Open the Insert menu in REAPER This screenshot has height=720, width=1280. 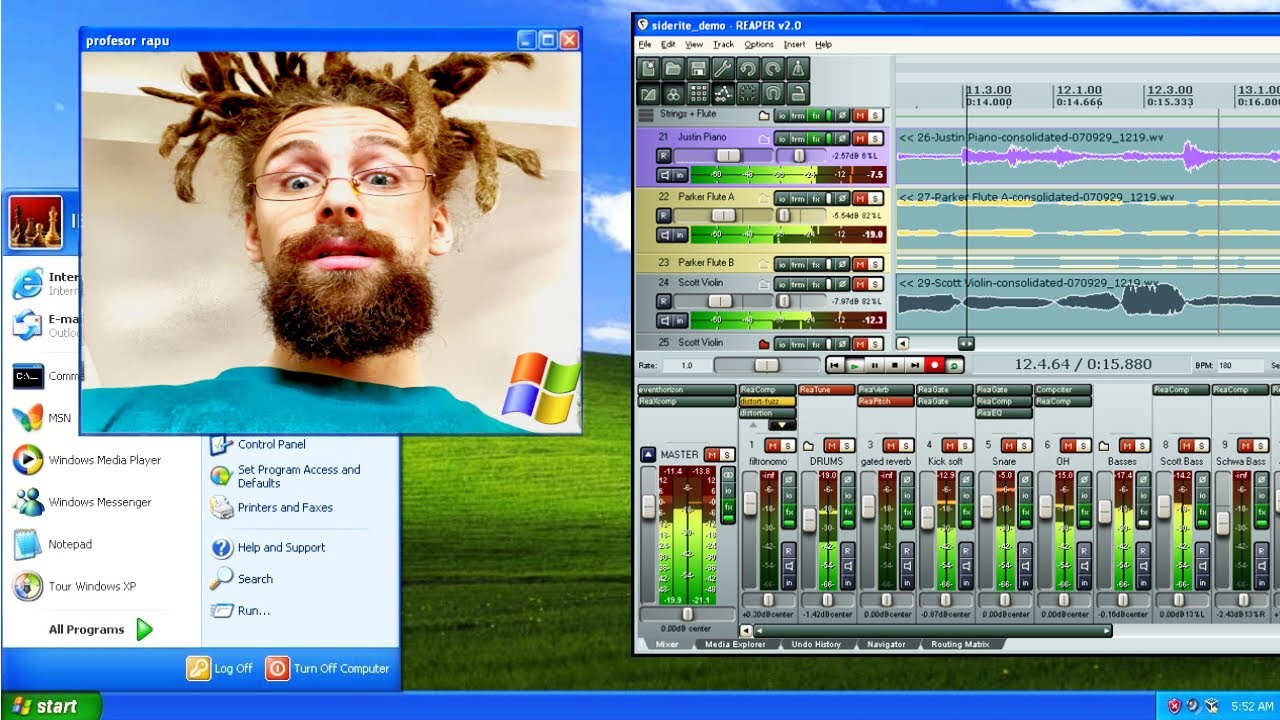[794, 44]
